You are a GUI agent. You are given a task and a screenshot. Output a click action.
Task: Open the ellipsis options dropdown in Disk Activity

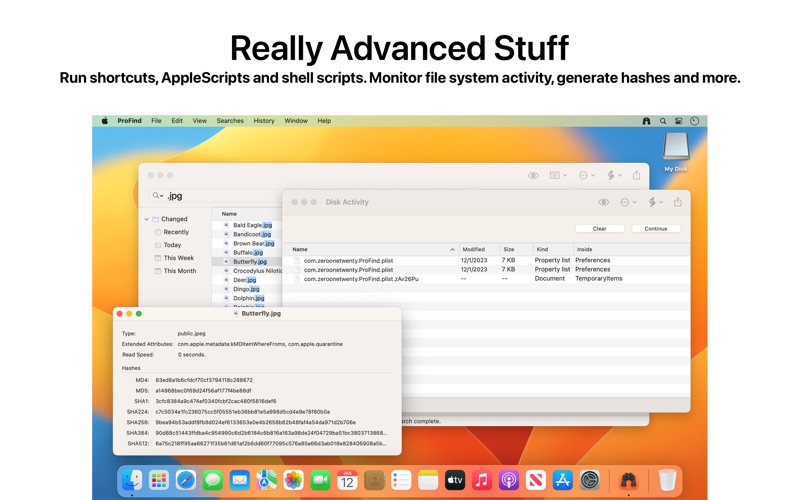click(x=628, y=202)
